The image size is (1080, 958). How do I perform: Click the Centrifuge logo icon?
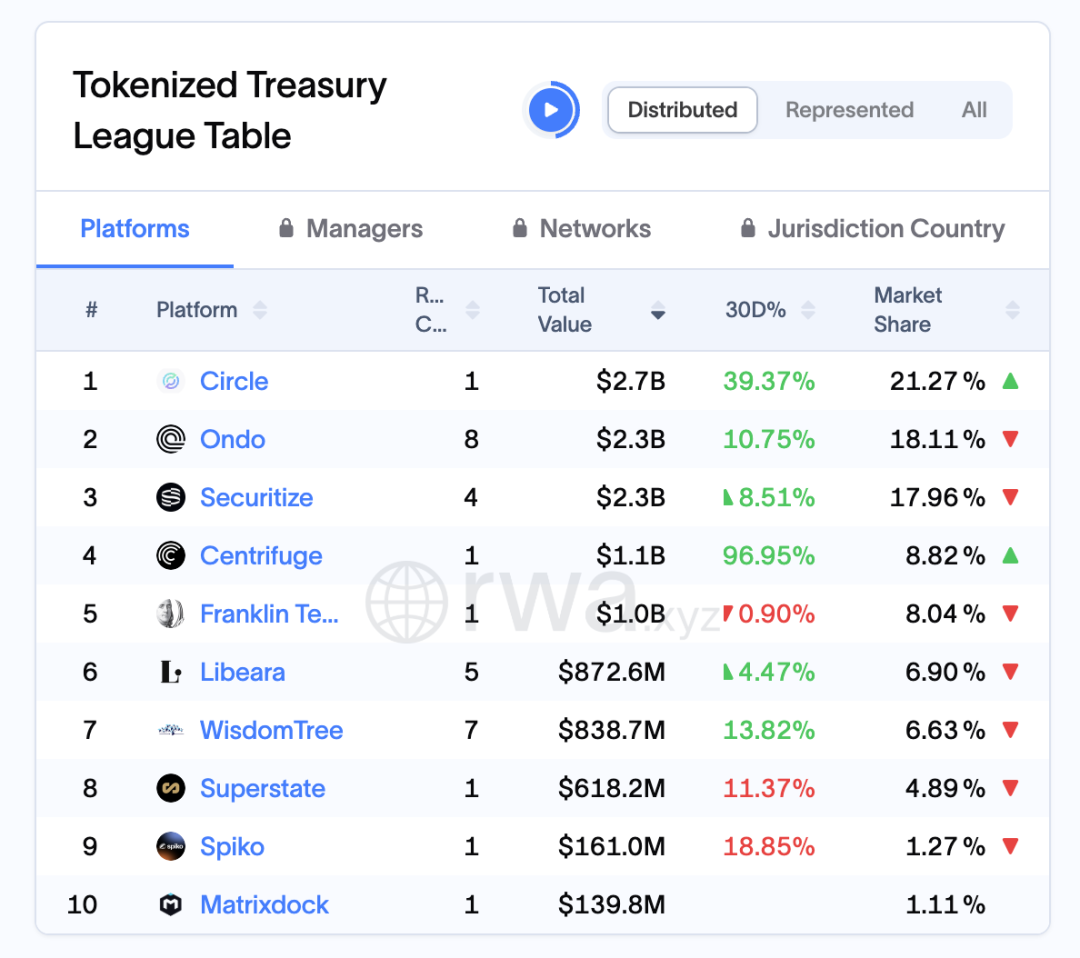171,556
